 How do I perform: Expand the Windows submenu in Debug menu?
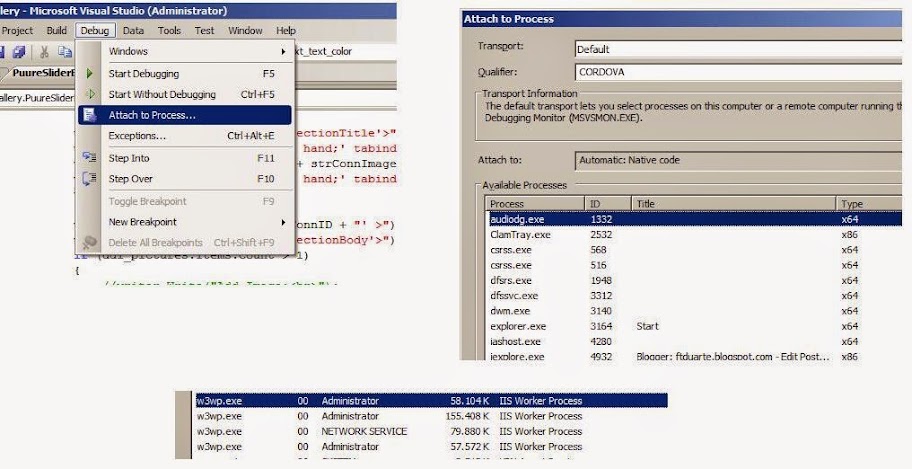[184, 51]
